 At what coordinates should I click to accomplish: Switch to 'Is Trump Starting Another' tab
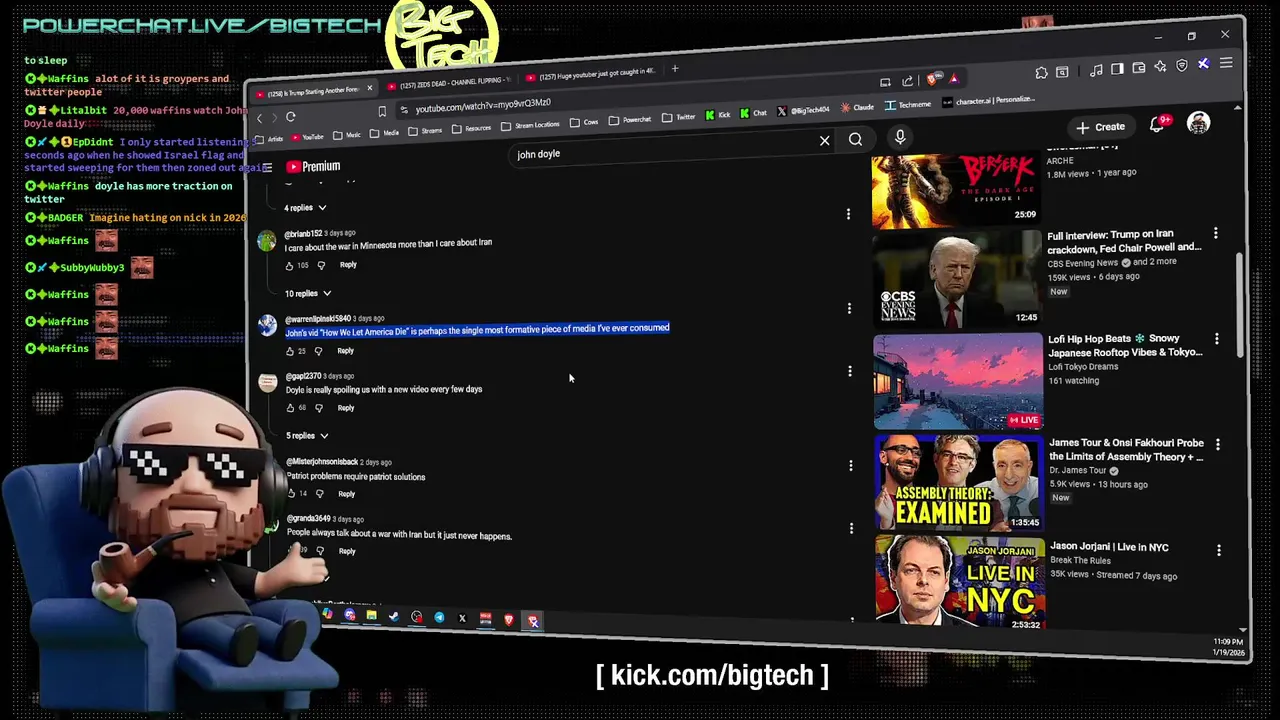(x=313, y=91)
